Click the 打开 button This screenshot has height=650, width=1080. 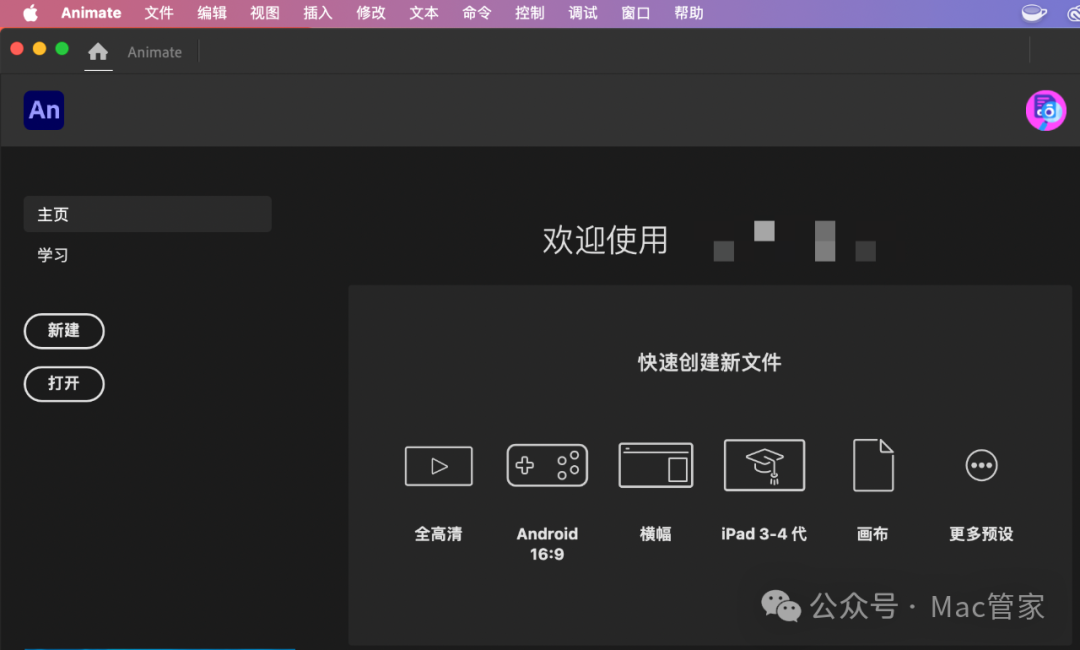pyautogui.click(x=64, y=384)
